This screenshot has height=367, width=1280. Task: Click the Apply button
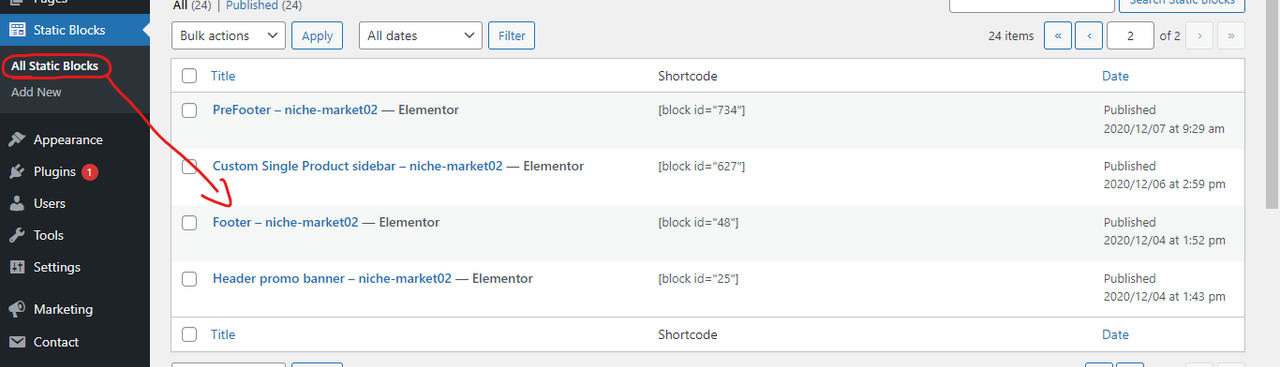point(317,36)
